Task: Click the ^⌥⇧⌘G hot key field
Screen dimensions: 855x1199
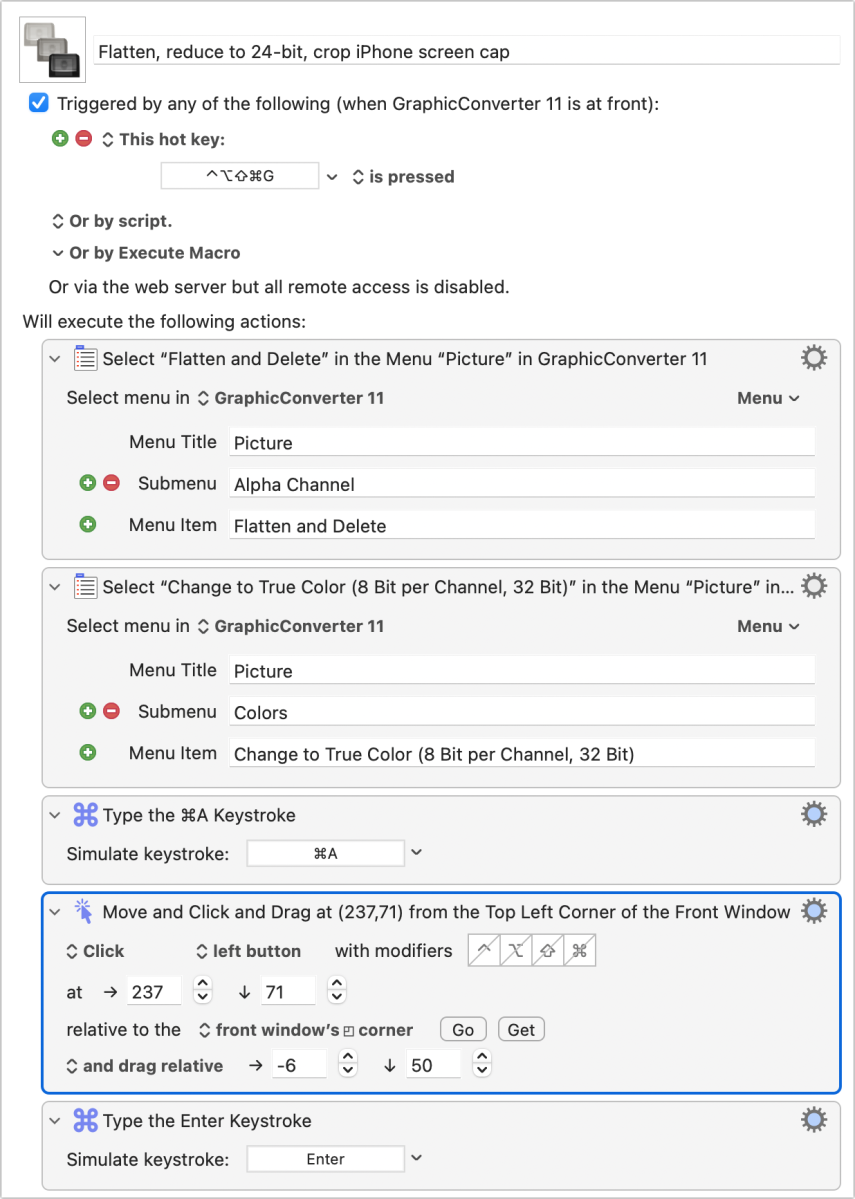Action: pyautogui.click(x=240, y=176)
